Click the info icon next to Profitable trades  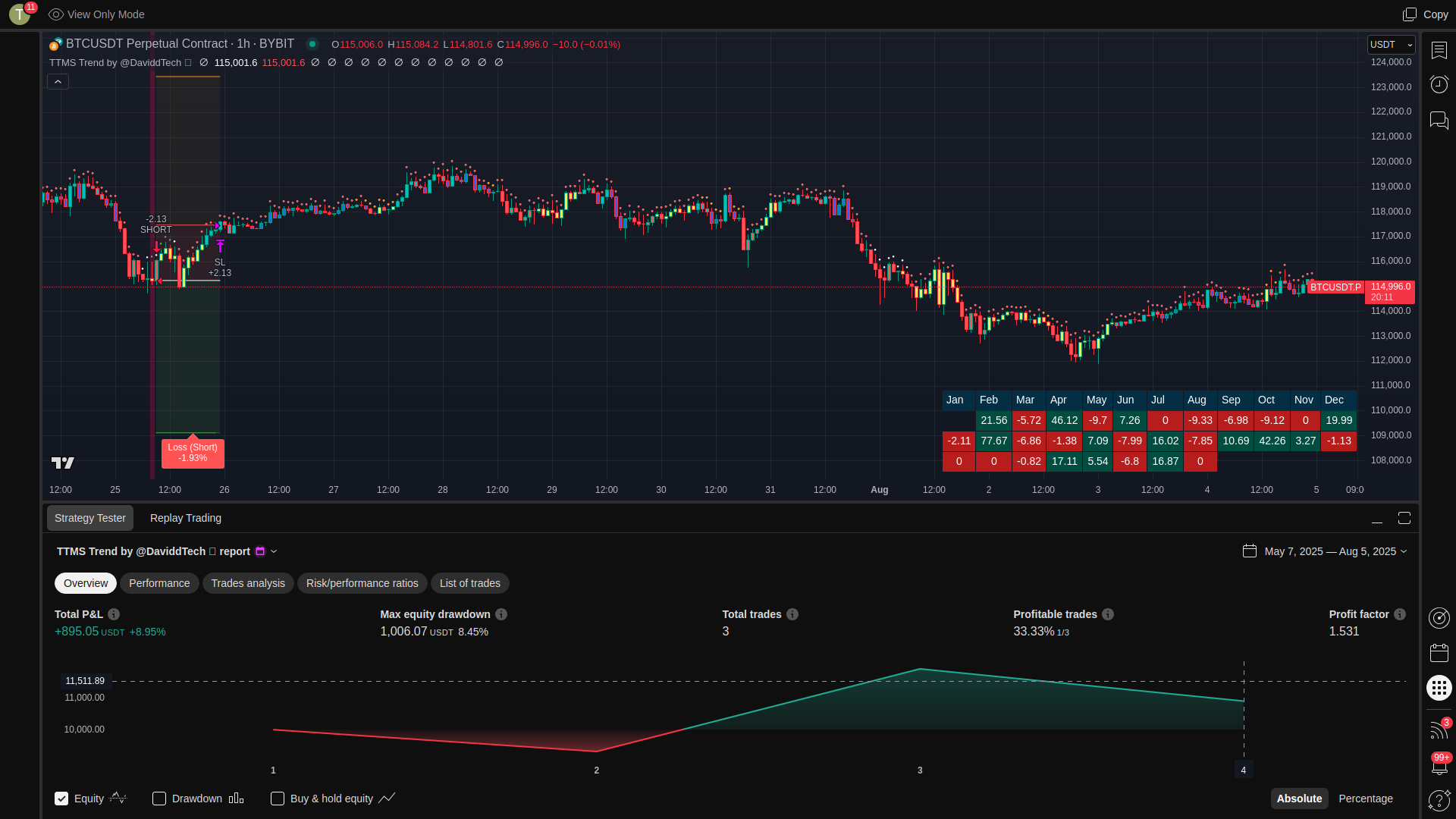click(x=1108, y=614)
